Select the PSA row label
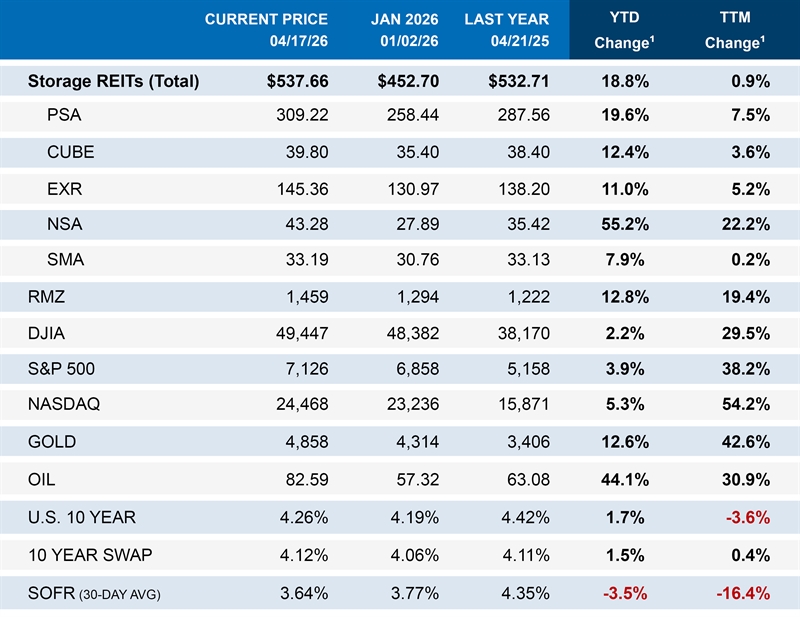The width and height of the screenshot is (800, 617). pos(64,116)
